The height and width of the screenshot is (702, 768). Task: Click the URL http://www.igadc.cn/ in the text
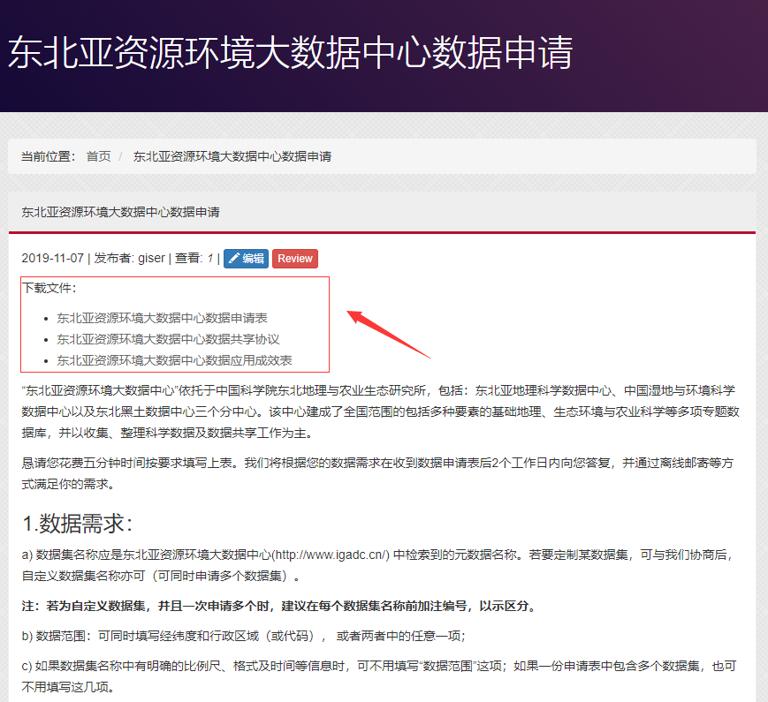click(x=331, y=555)
